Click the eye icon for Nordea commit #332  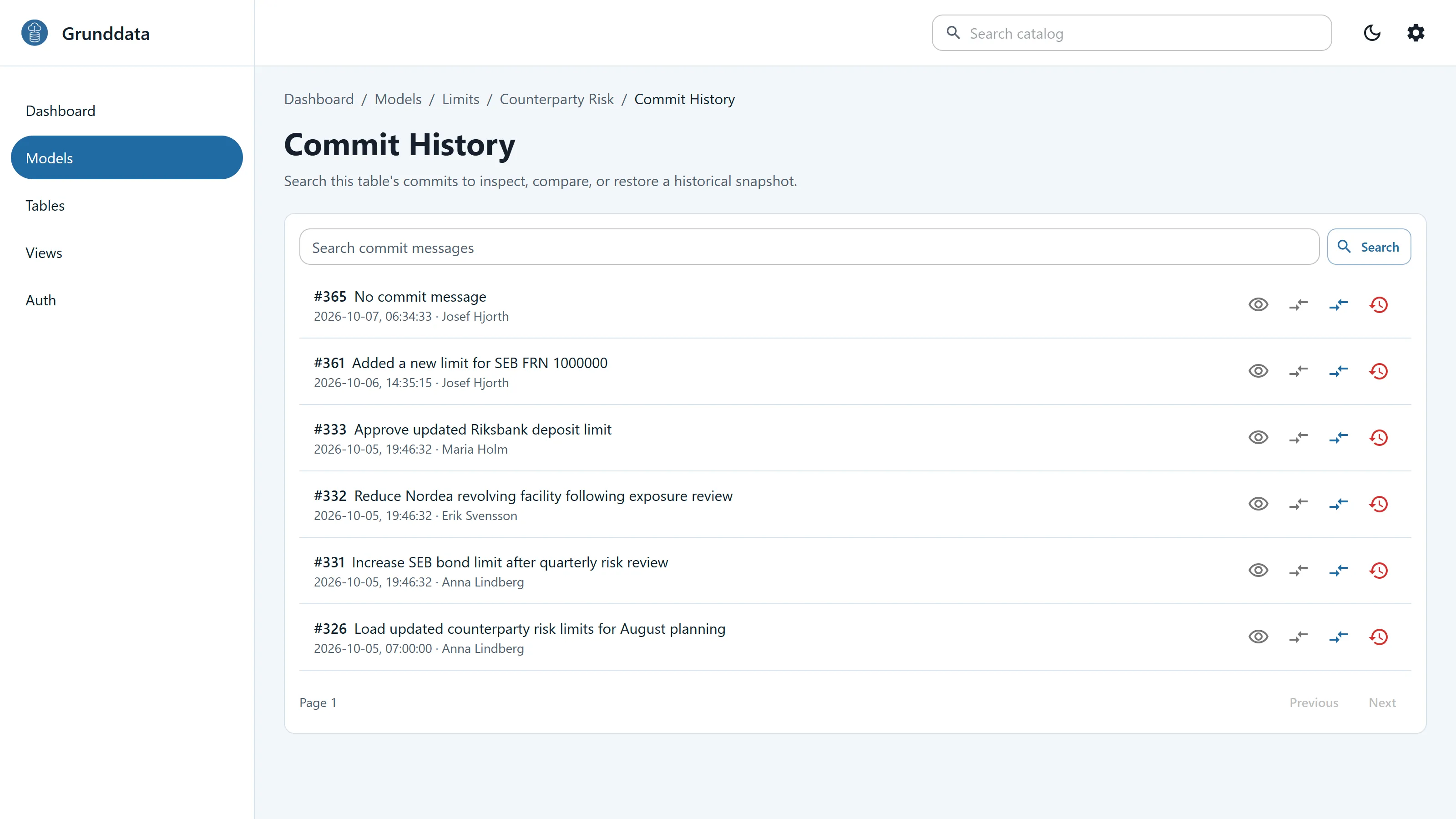coord(1258,504)
